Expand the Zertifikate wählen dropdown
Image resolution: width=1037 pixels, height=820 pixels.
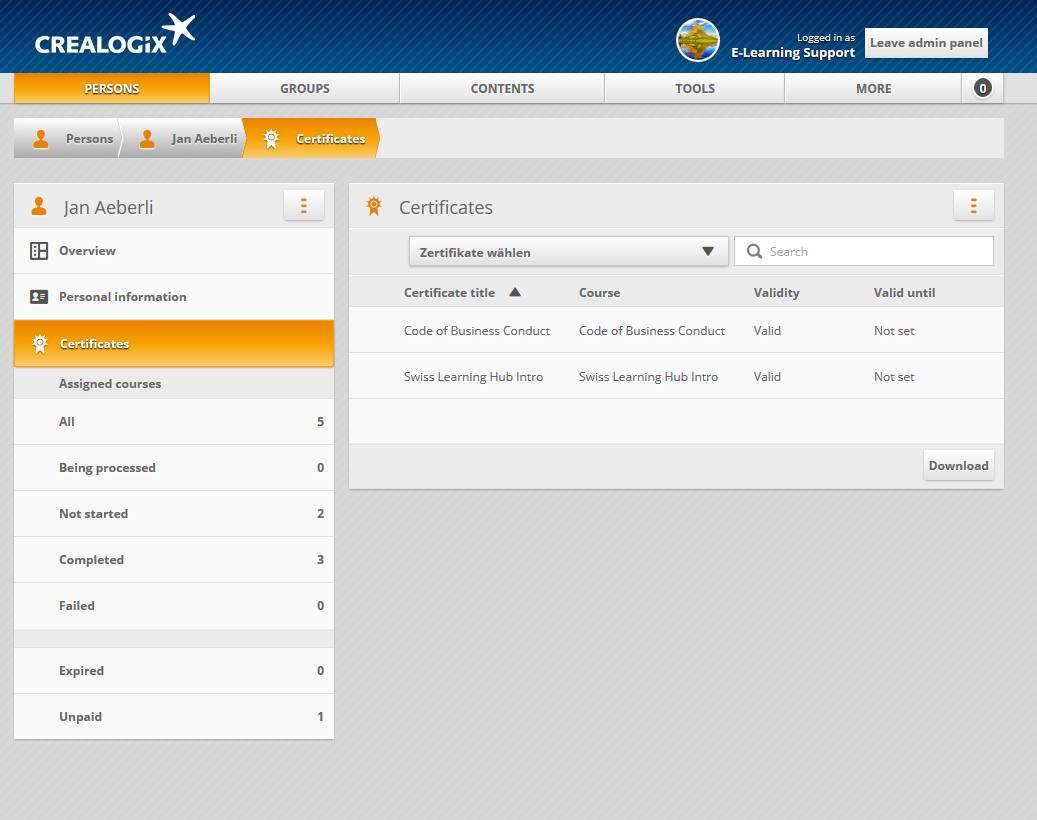569,252
